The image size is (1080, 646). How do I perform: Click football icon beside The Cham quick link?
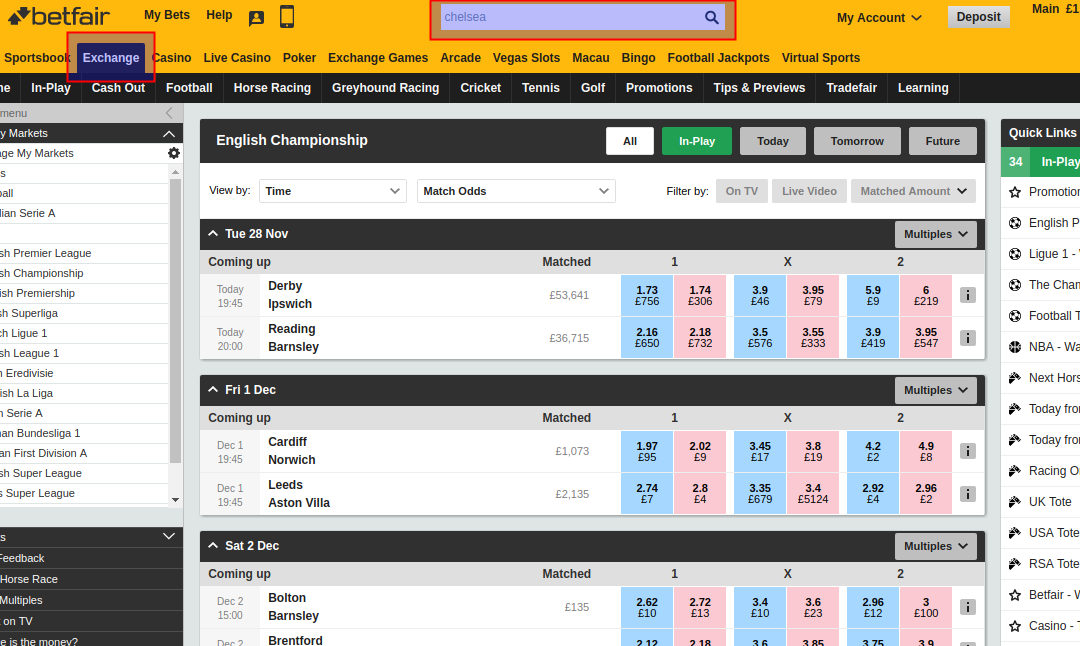(1015, 285)
